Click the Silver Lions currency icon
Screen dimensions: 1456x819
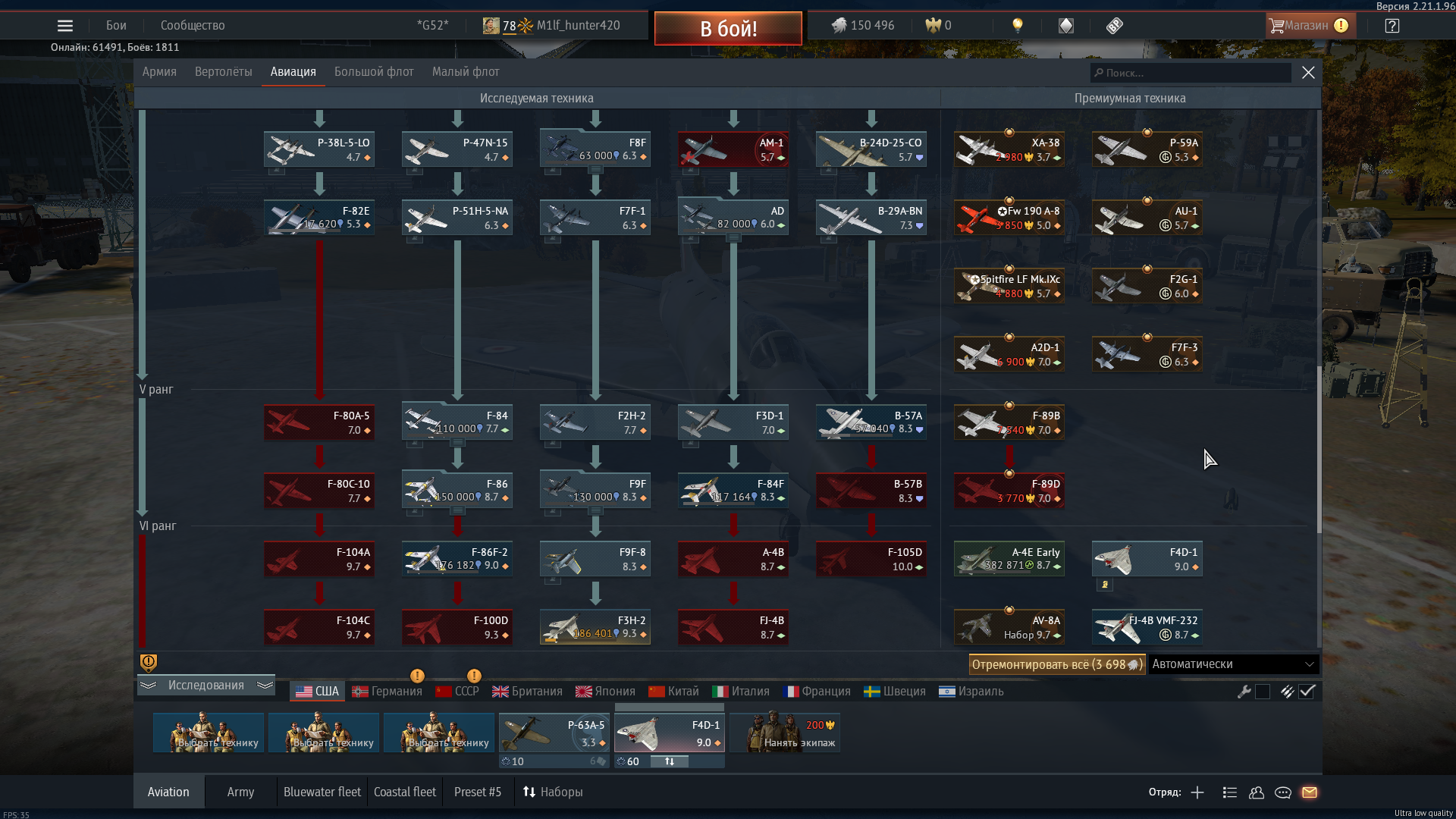point(839,26)
